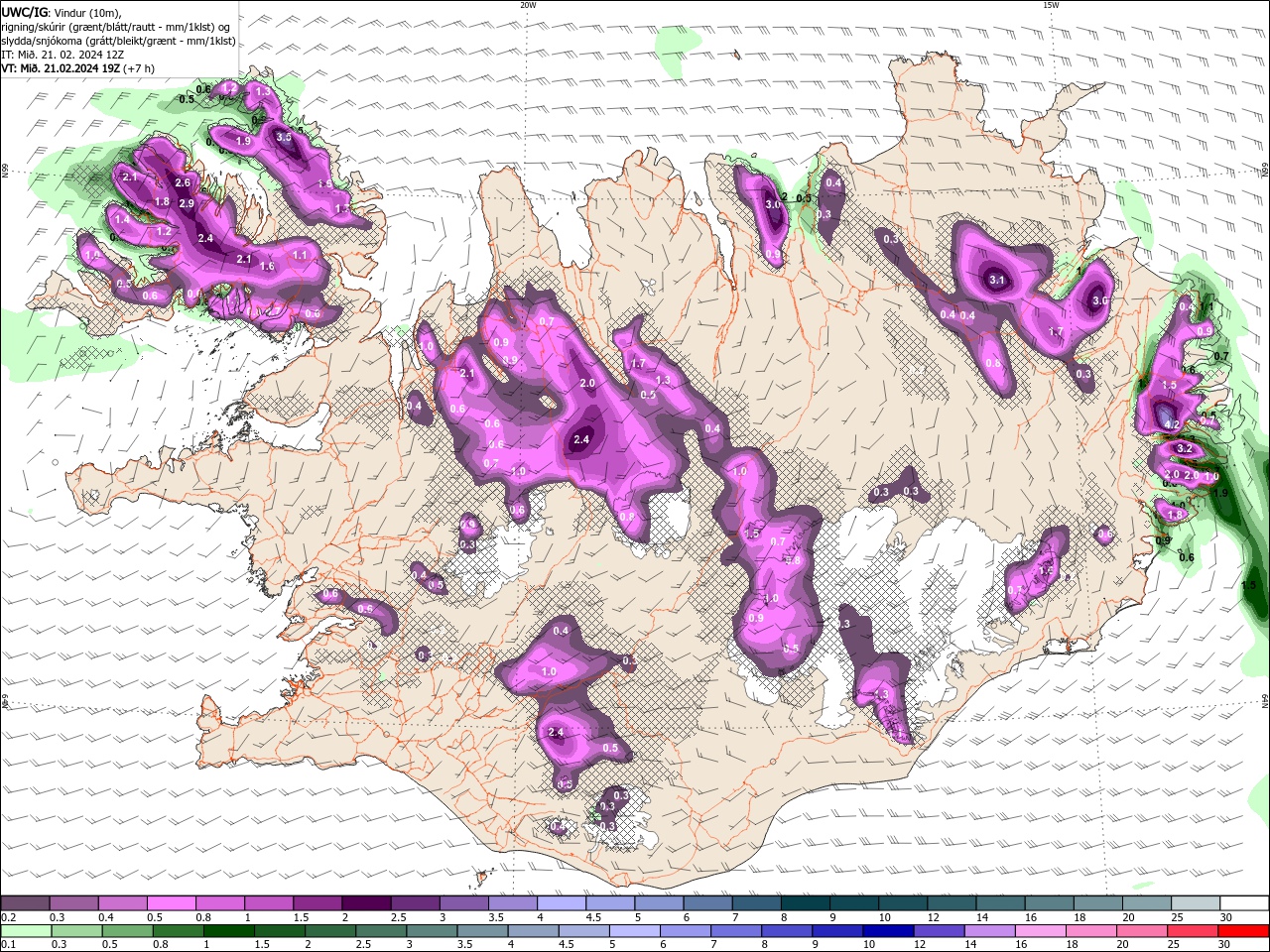1270x952 pixels.
Task: Select the deep blue 10 rain legend swatch
Action: coord(888,931)
